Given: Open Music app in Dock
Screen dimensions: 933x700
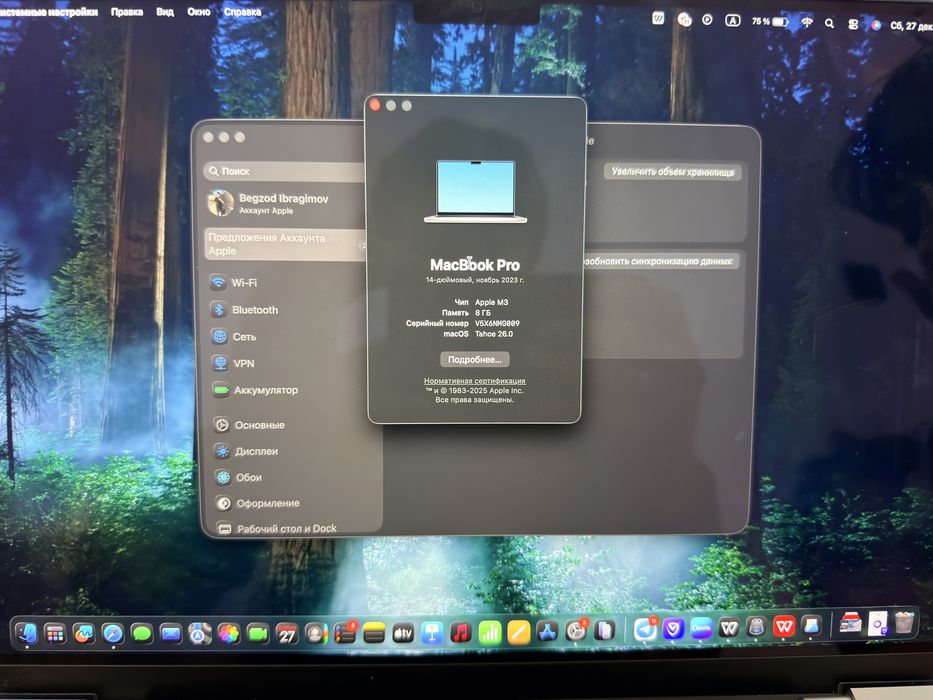Looking at the screenshot, I should click(x=461, y=633).
